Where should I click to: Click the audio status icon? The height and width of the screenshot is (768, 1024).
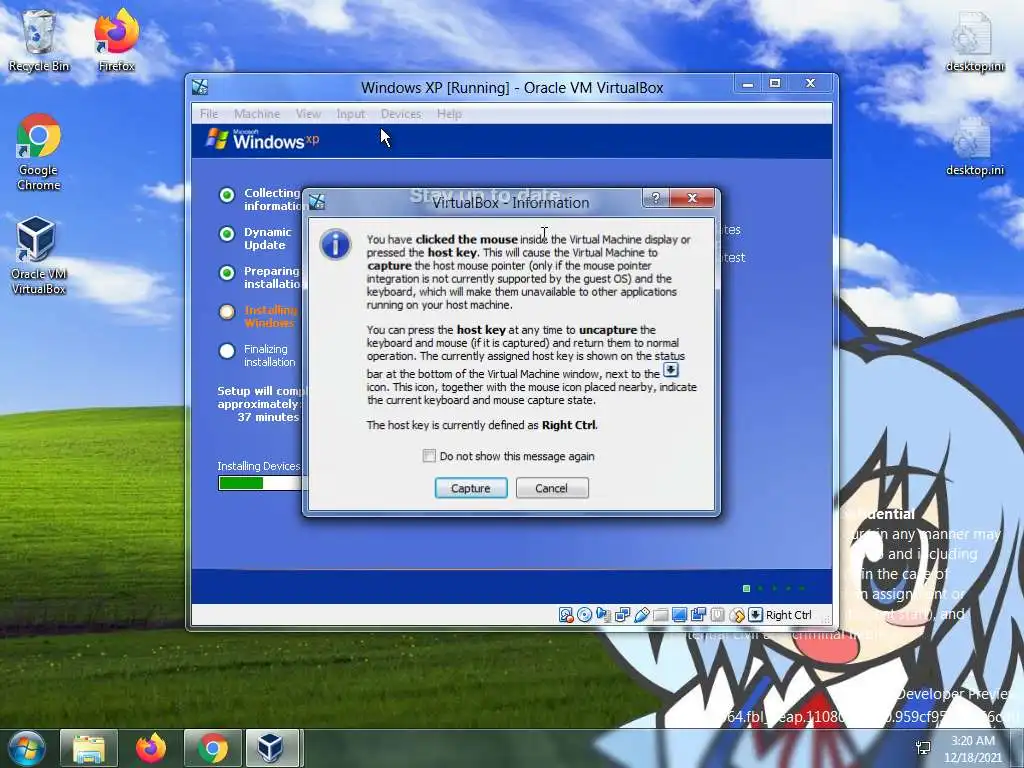603,615
